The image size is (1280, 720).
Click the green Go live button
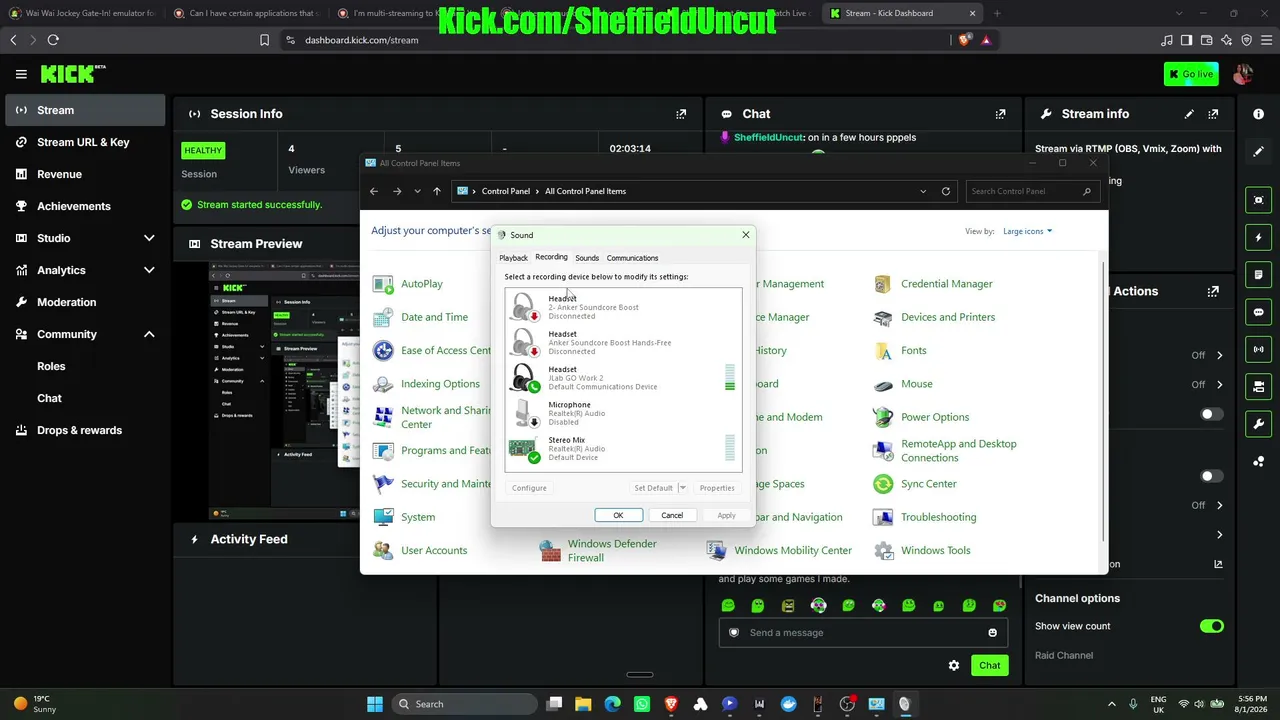click(1191, 74)
